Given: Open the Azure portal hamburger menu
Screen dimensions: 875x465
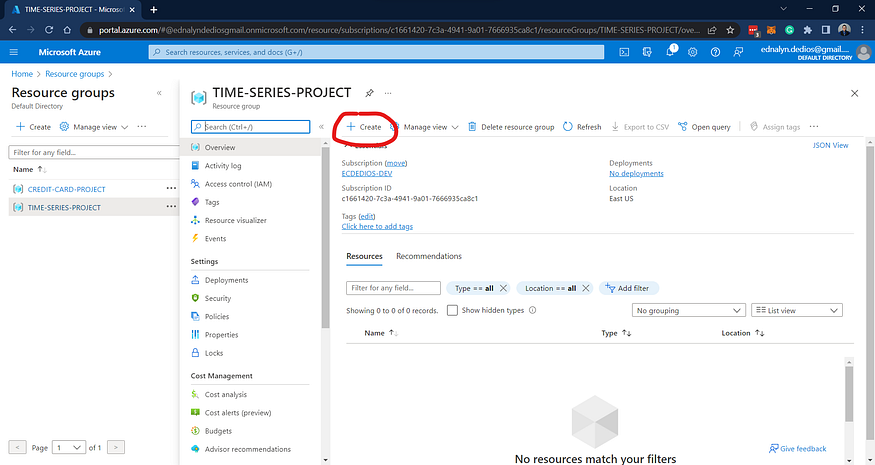Looking at the screenshot, I should [14, 52].
